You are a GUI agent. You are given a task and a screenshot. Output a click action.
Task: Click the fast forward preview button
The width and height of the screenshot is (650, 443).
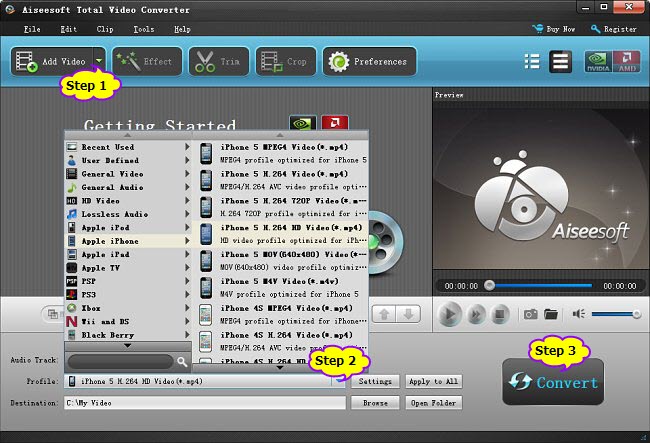click(x=476, y=315)
